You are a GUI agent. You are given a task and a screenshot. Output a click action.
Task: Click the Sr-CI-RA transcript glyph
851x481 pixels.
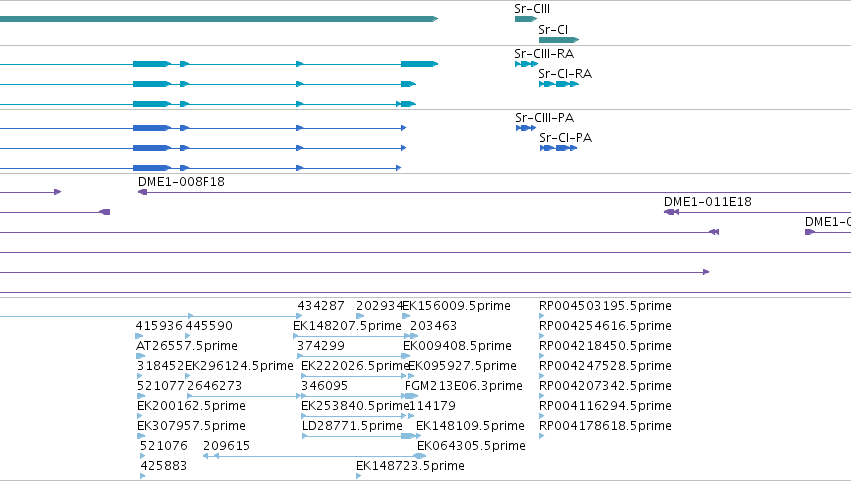coord(559,84)
